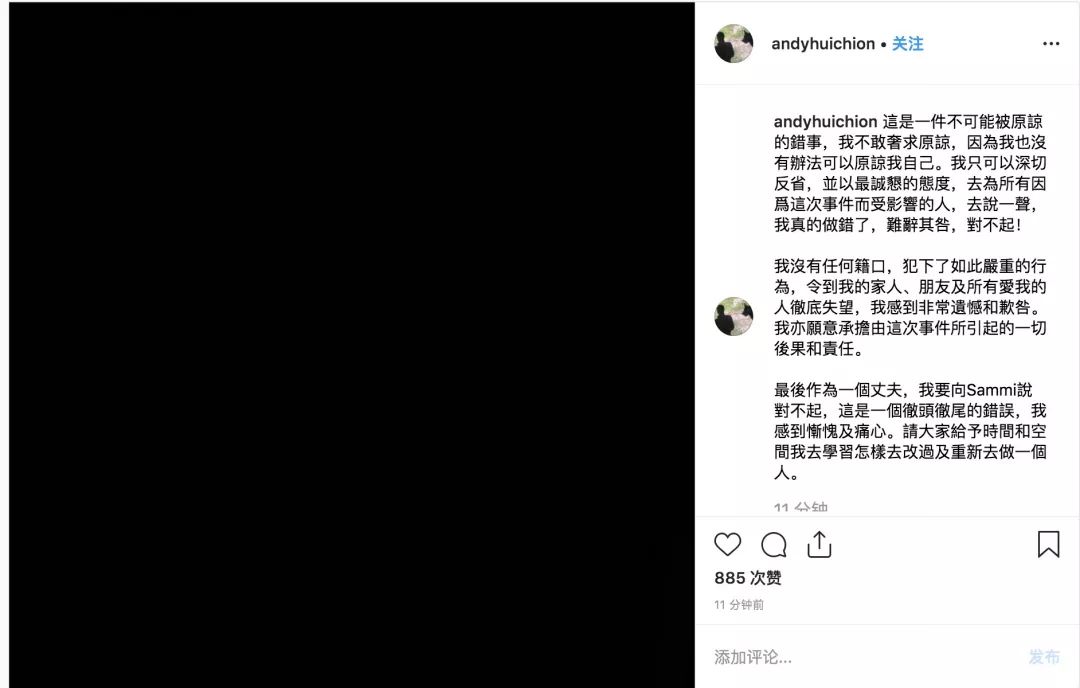The image size is (1080, 688).
Task: Focus the 添加评论 comment input field
Action: click(x=861, y=657)
